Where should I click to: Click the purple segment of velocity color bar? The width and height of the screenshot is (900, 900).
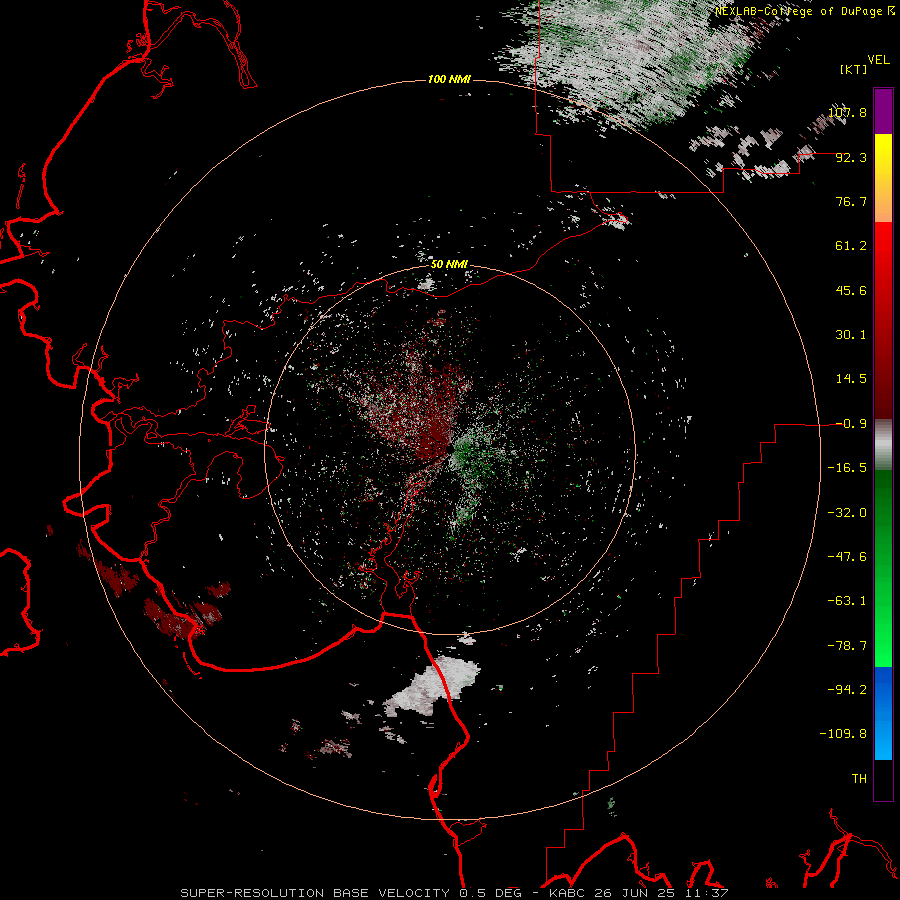point(883,111)
